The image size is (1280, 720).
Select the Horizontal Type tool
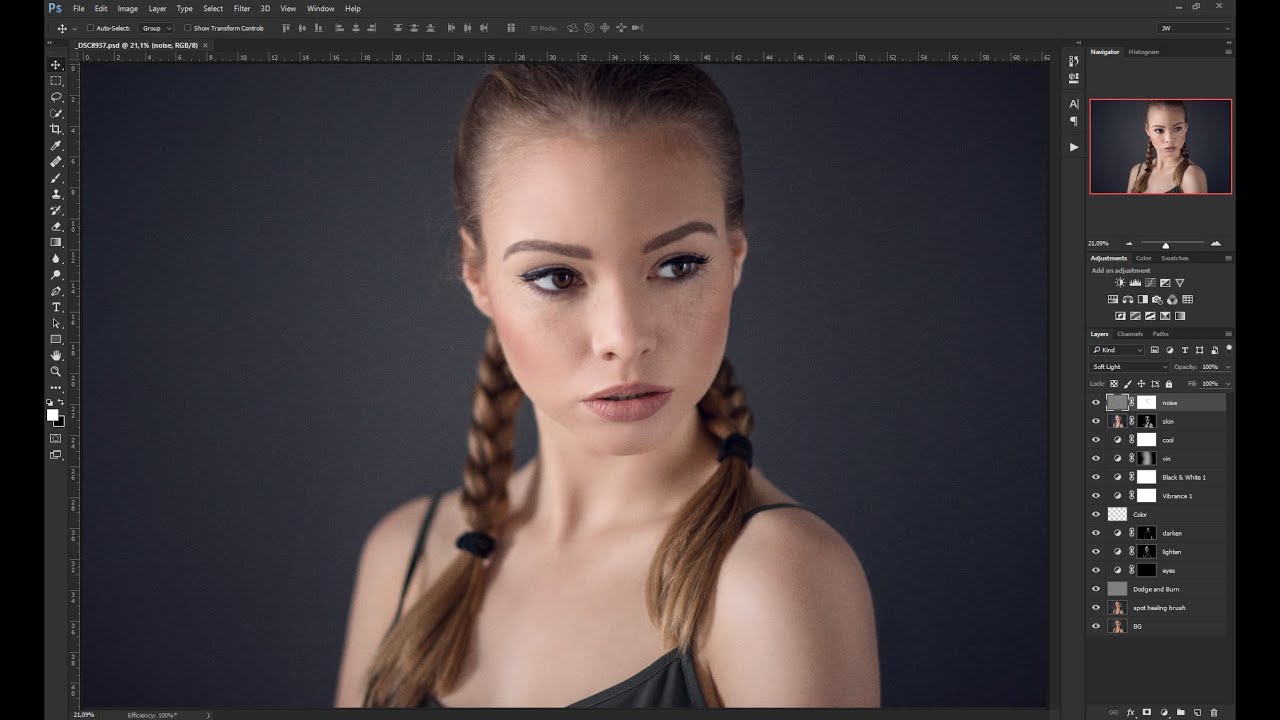click(56, 307)
